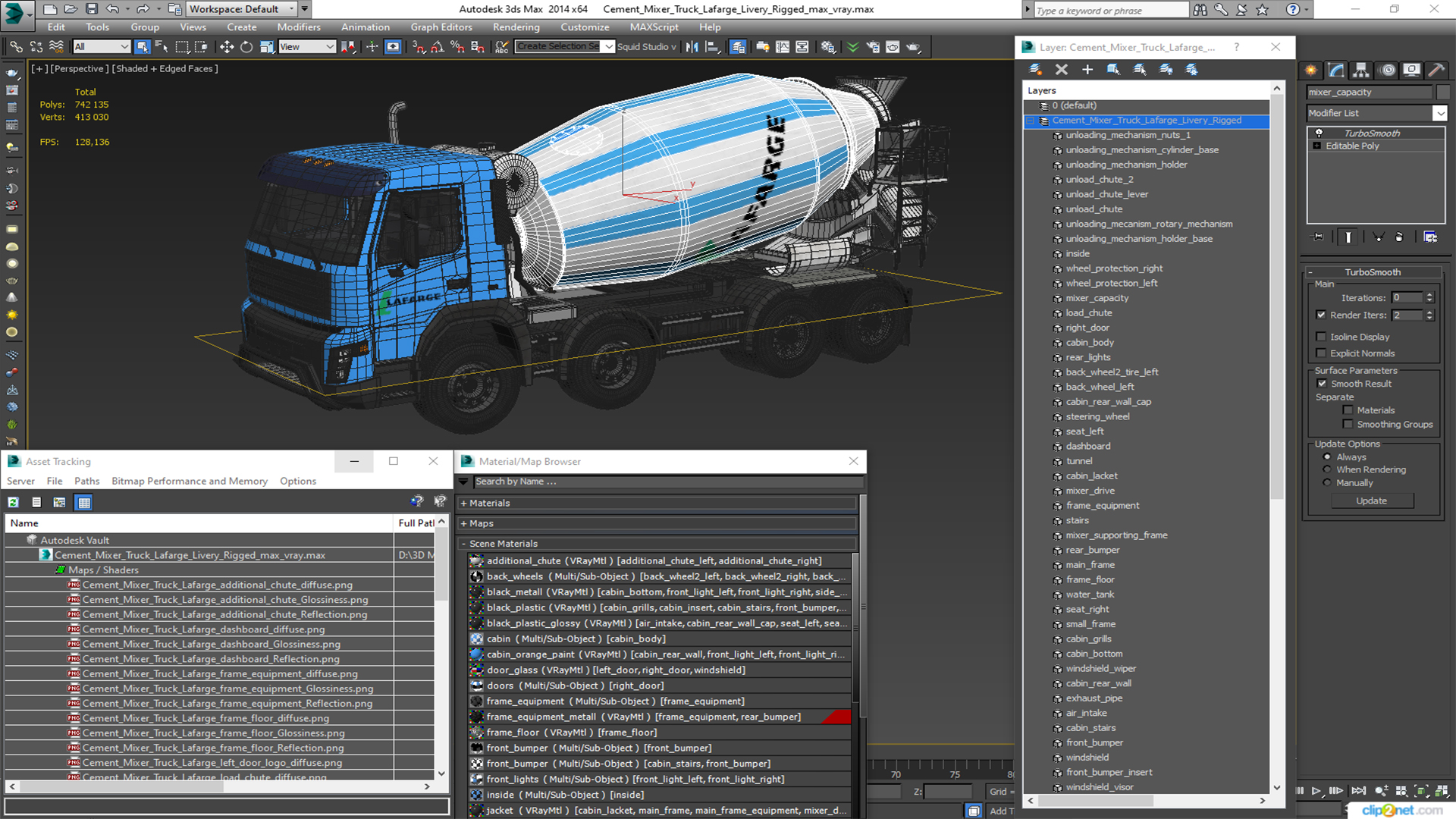The width and height of the screenshot is (1456, 819).
Task: Choose the Select and Move tool
Action: tap(227, 47)
